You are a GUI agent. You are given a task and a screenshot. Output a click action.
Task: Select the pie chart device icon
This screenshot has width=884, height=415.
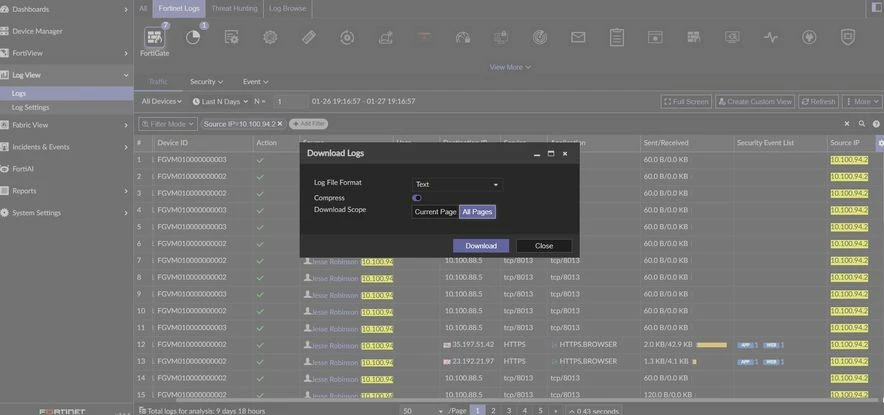pos(193,38)
